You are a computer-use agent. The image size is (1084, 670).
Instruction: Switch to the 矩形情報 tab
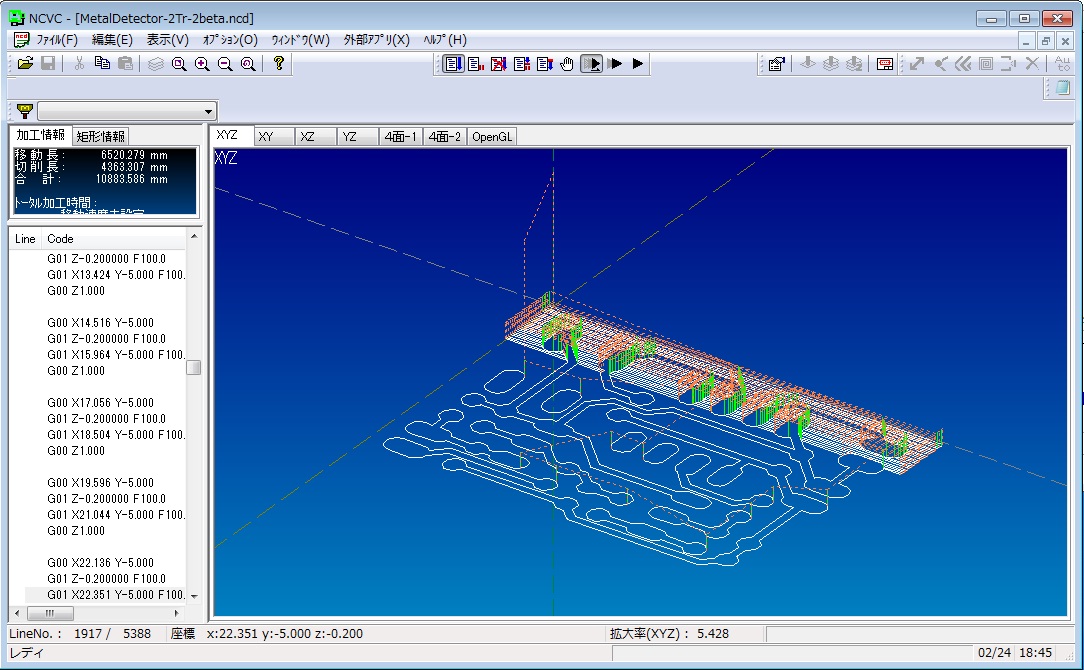(101, 137)
